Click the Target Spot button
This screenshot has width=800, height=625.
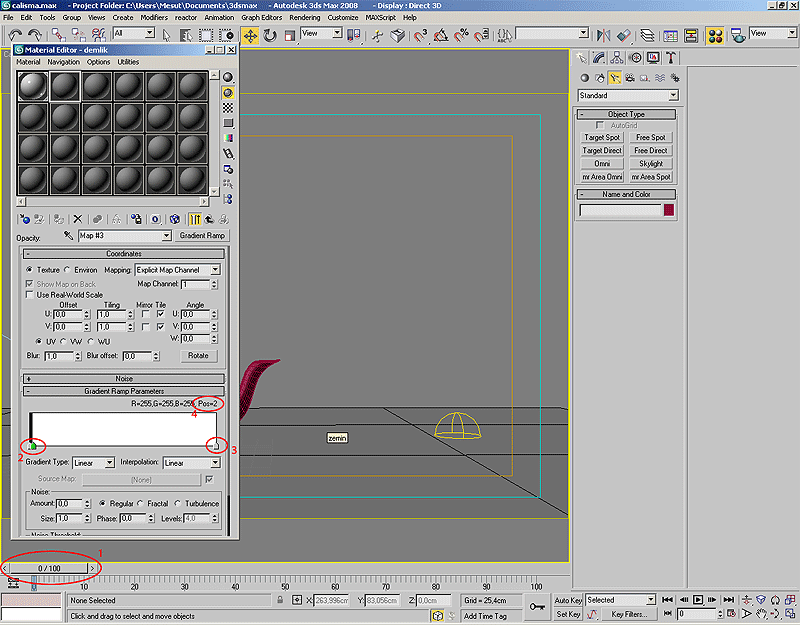pos(602,138)
